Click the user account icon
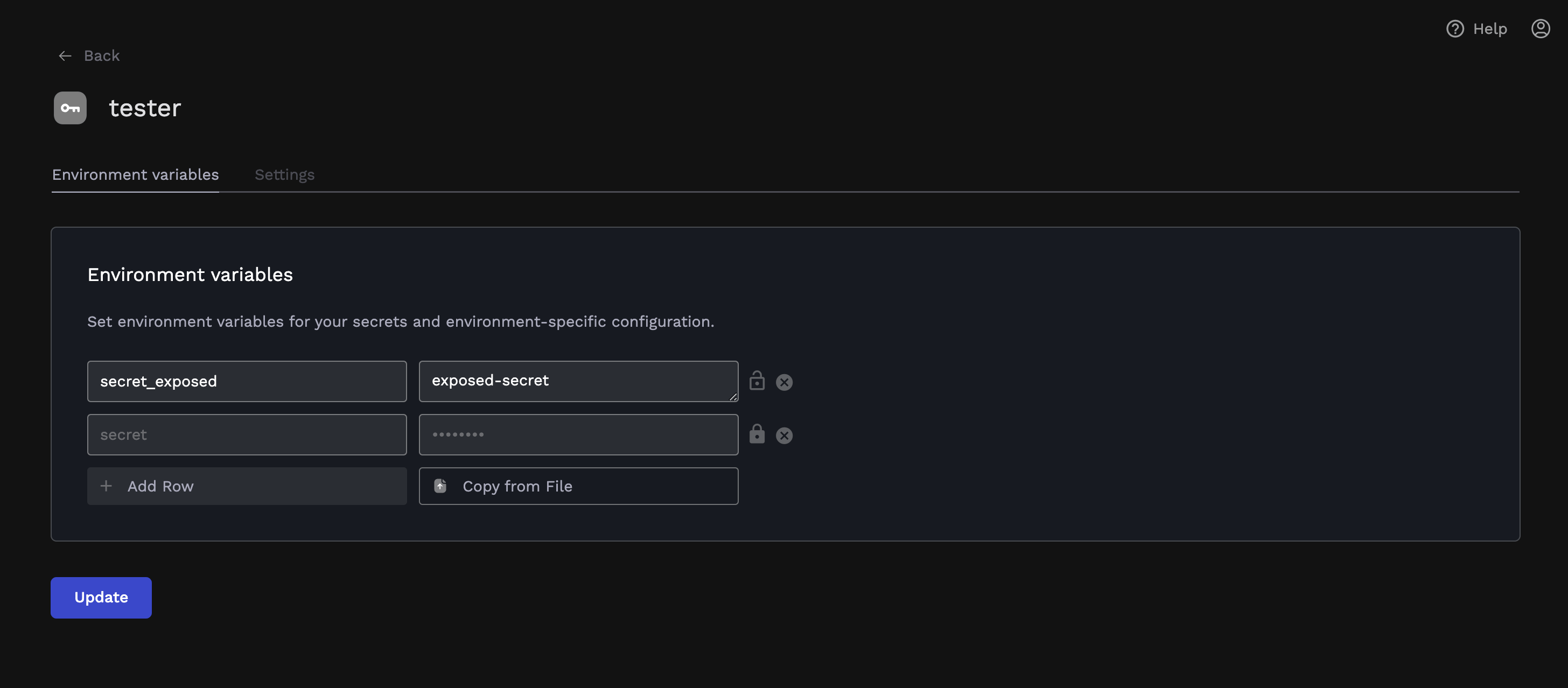The image size is (1568, 688). tap(1541, 28)
